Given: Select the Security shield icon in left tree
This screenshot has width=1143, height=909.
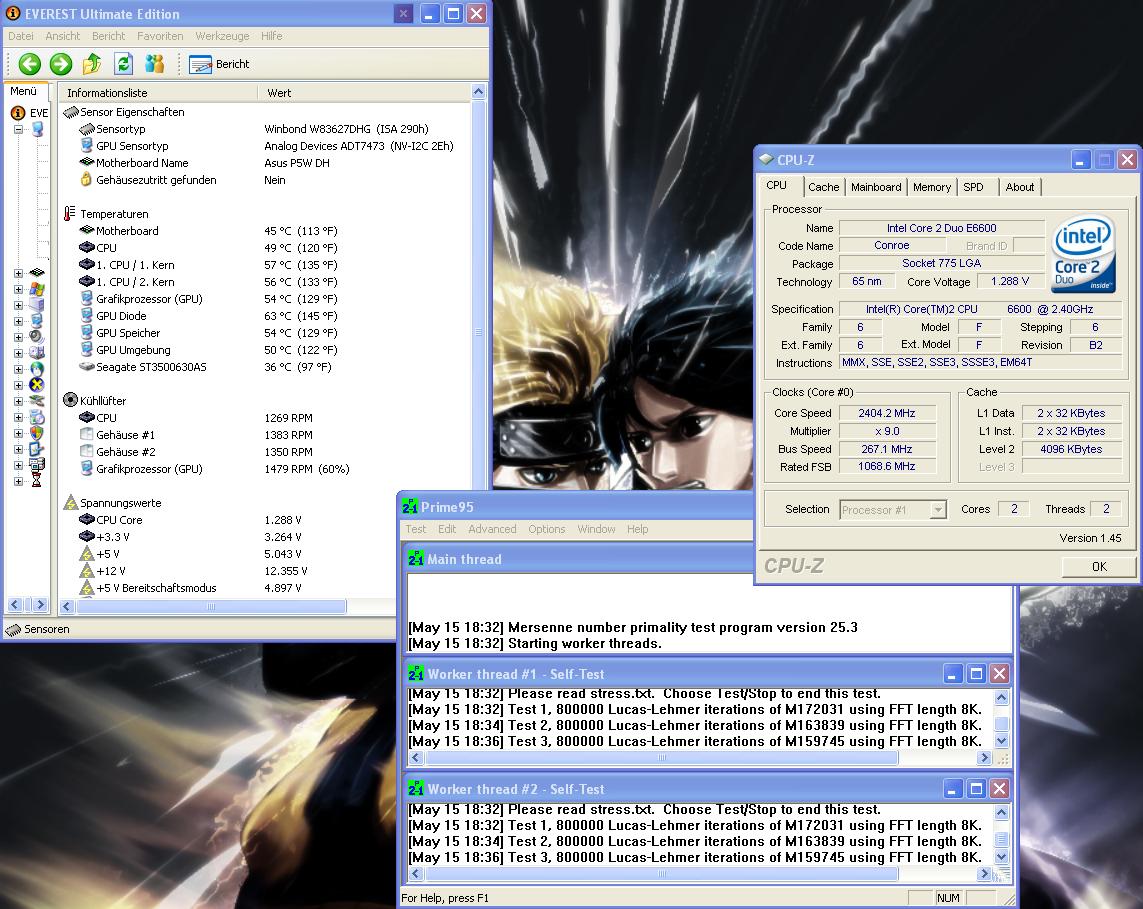Looking at the screenshot, I should click(36, 433).
